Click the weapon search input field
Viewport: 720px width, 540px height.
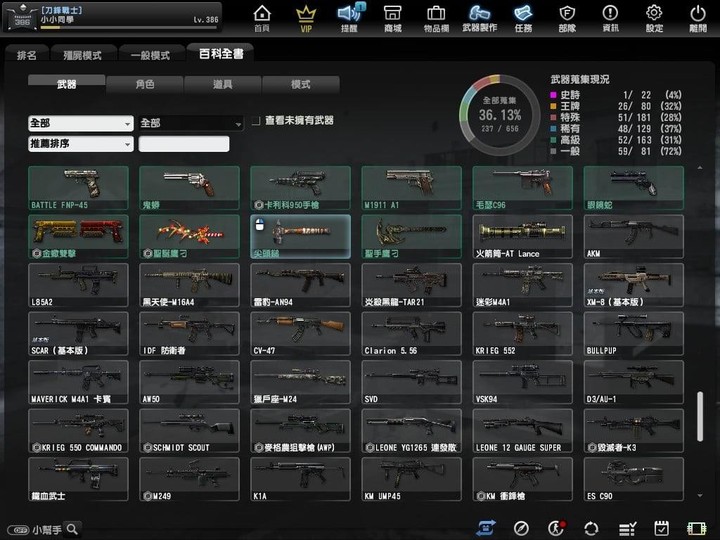(x=184, y=144)
